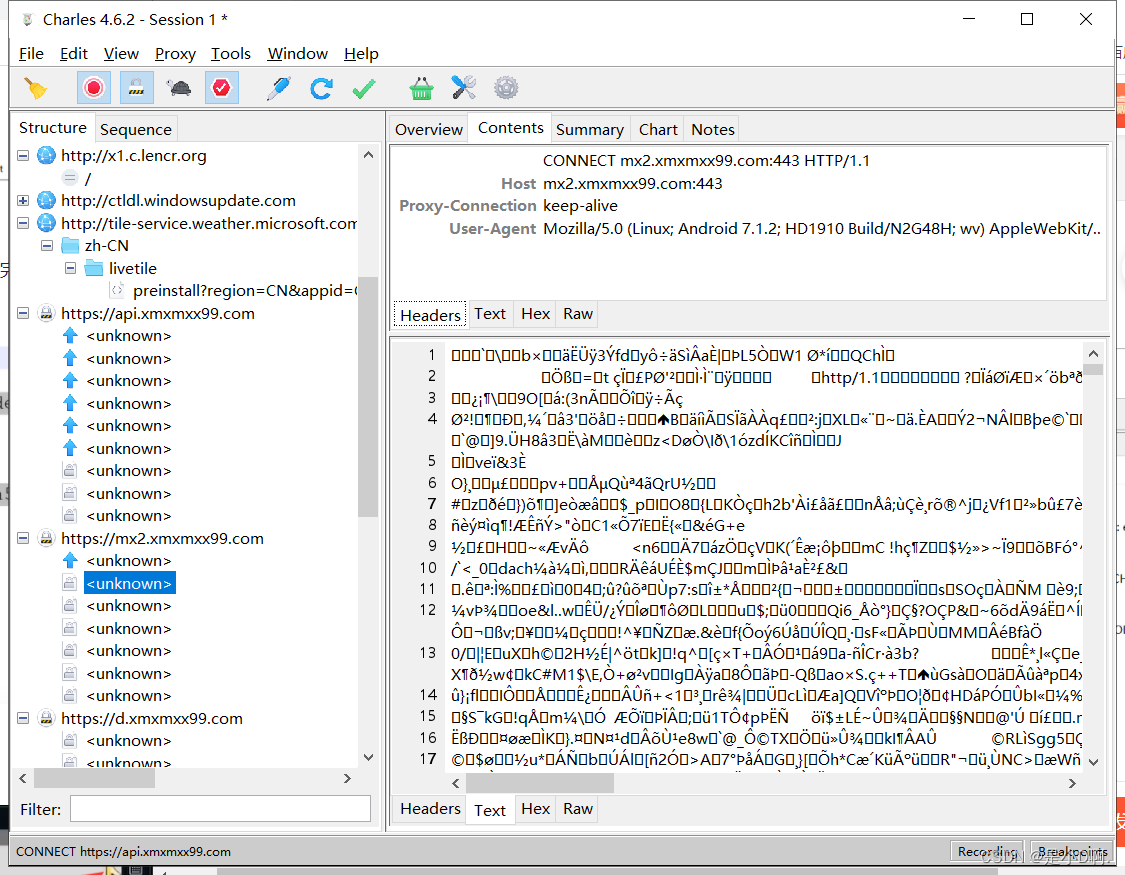
Task: Click tree vertical scrollbar down arrow
Action: 368,757
